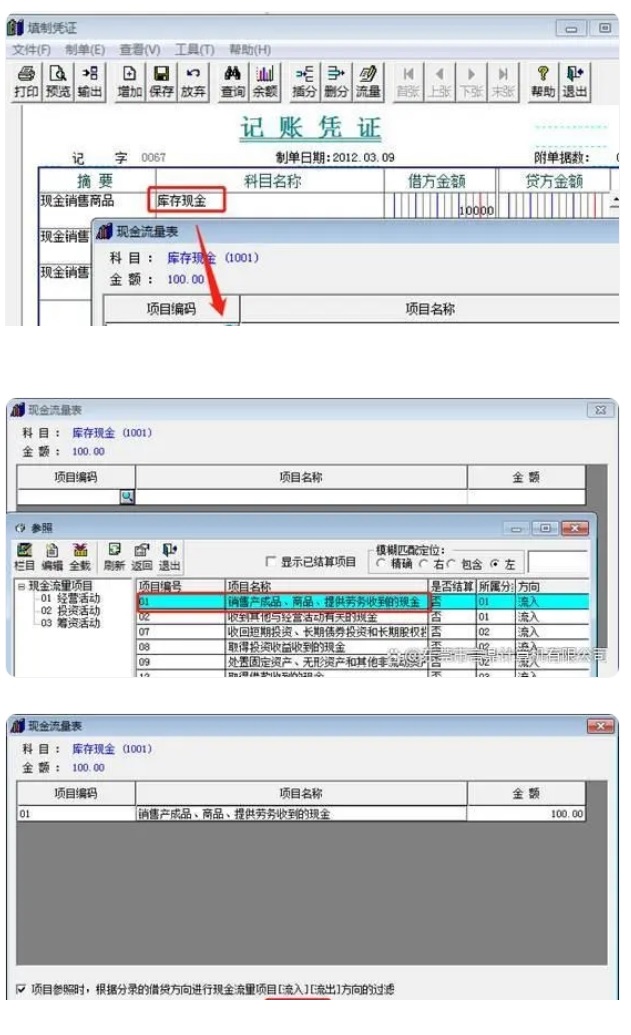Click the fuzzy match text input field
631x1035 pixels.
coord(558,563)
